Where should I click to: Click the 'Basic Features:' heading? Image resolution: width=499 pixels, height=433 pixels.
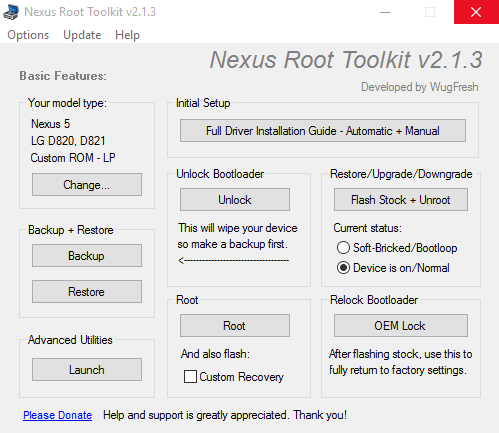coord(63,76)
